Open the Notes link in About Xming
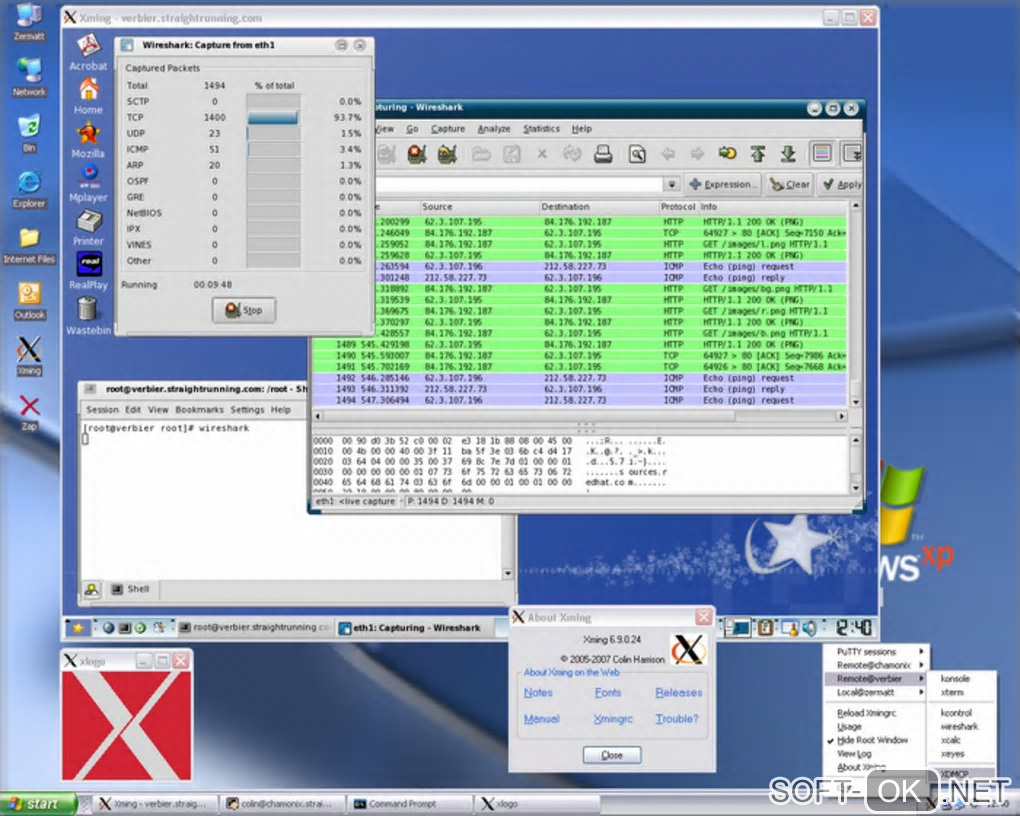1020x816 pixels. pyautogui.click(x=538, y=693)
